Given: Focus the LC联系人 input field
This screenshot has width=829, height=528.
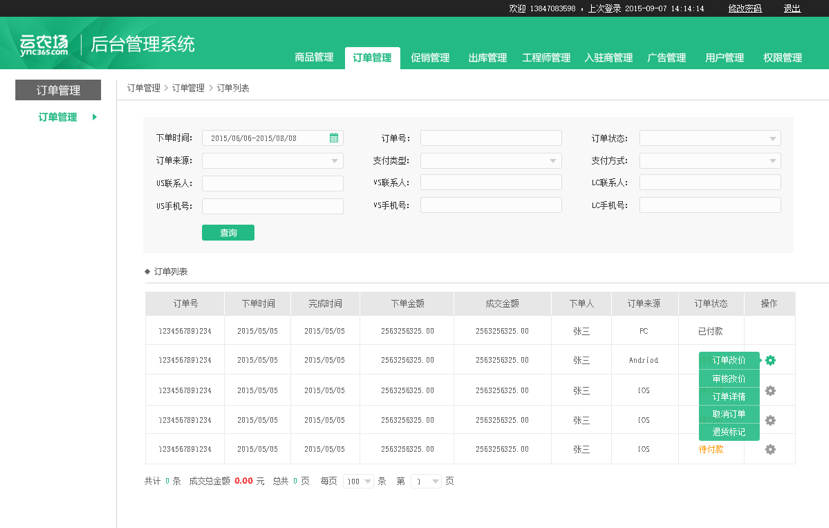Looking at the screenshot, I should [x=710, y=182].
